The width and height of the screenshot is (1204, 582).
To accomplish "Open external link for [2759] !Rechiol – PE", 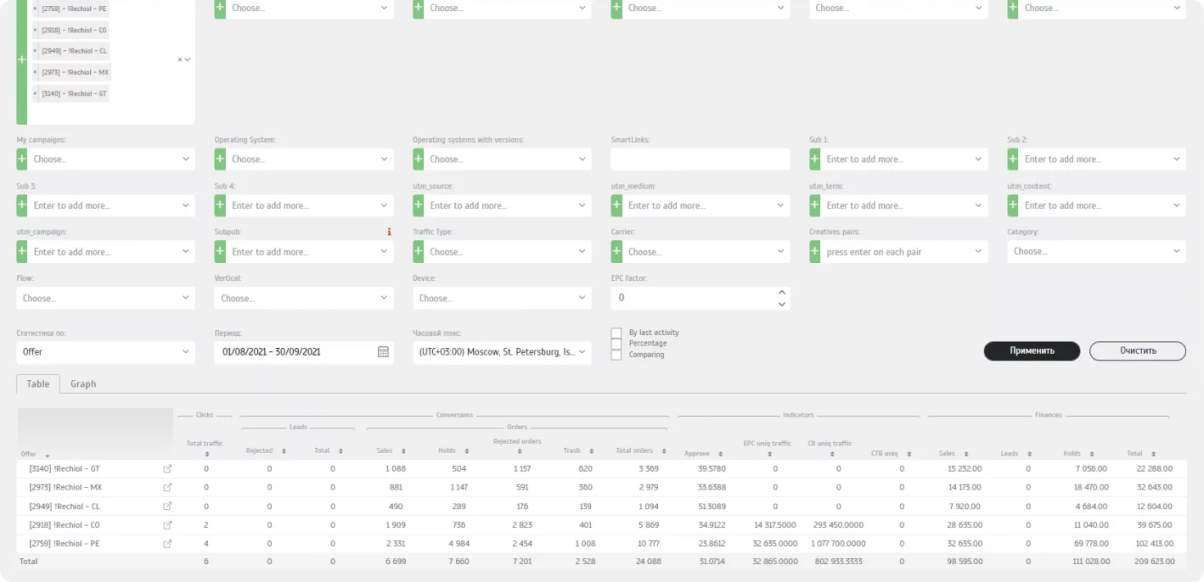I will click(168, 544).
